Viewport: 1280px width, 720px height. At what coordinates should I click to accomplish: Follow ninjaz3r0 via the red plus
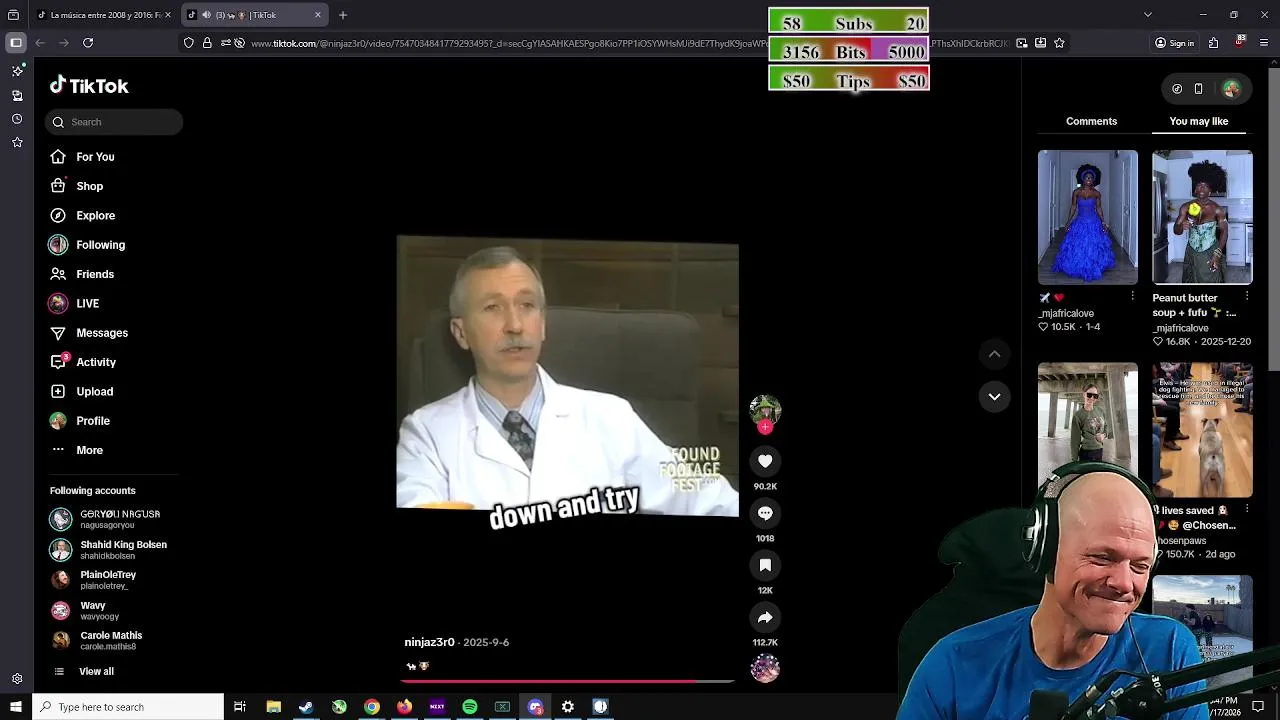(x=765, y=427)
